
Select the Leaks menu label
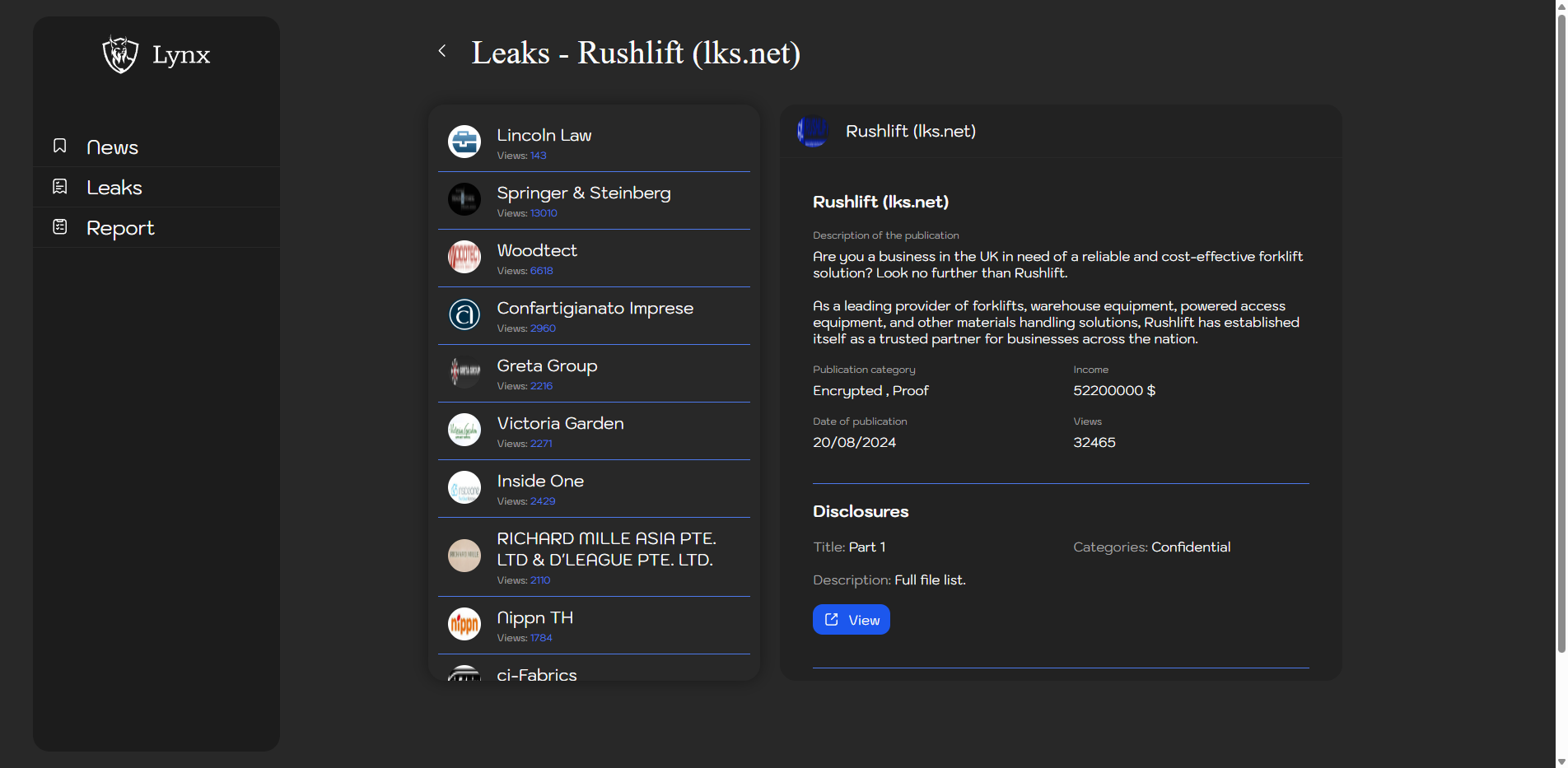(114, 188)
